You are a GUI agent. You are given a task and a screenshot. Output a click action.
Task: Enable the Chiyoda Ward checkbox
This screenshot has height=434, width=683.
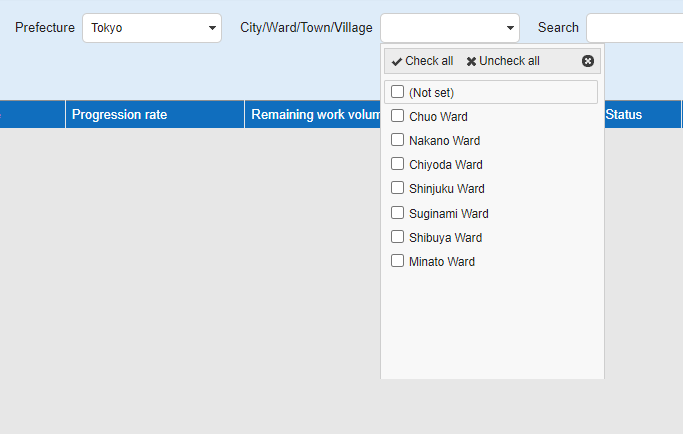pyautogui.click(x=397, y=163)
